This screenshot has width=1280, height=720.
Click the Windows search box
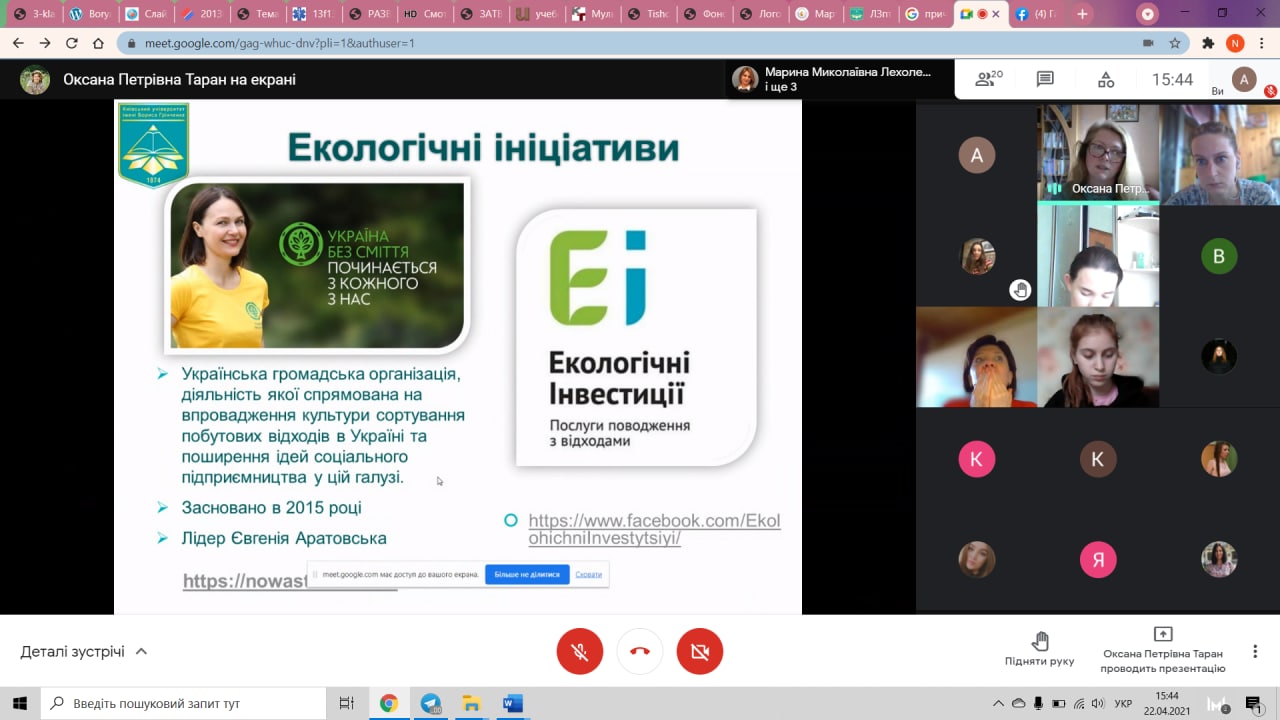click(x=183, y=703)
